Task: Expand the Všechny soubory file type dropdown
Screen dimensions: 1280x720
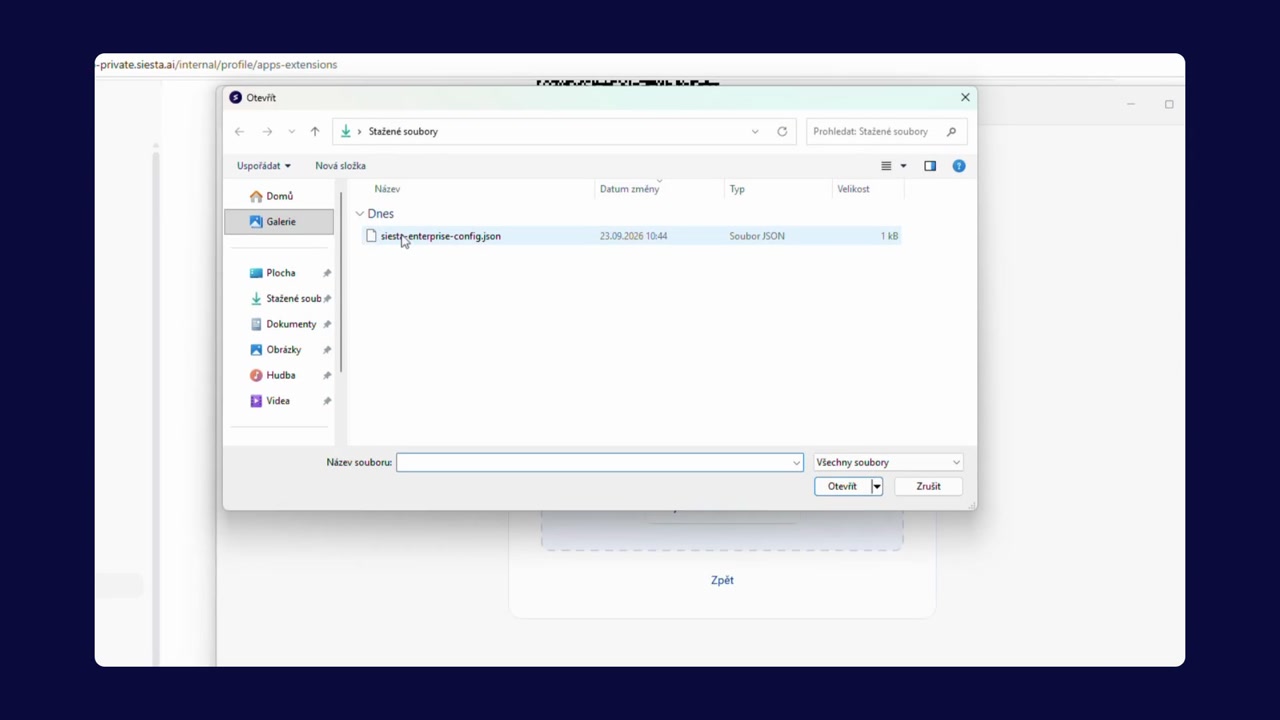Action: [888, 462]
